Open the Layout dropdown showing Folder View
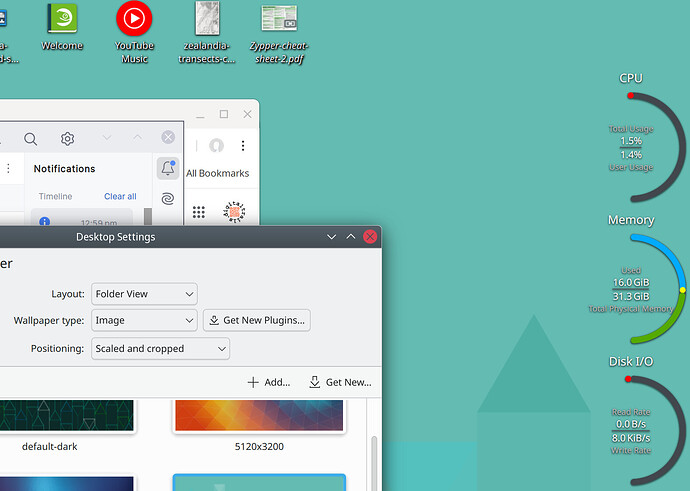The height and width of the screenshot is (491, 690). point(144,294)
